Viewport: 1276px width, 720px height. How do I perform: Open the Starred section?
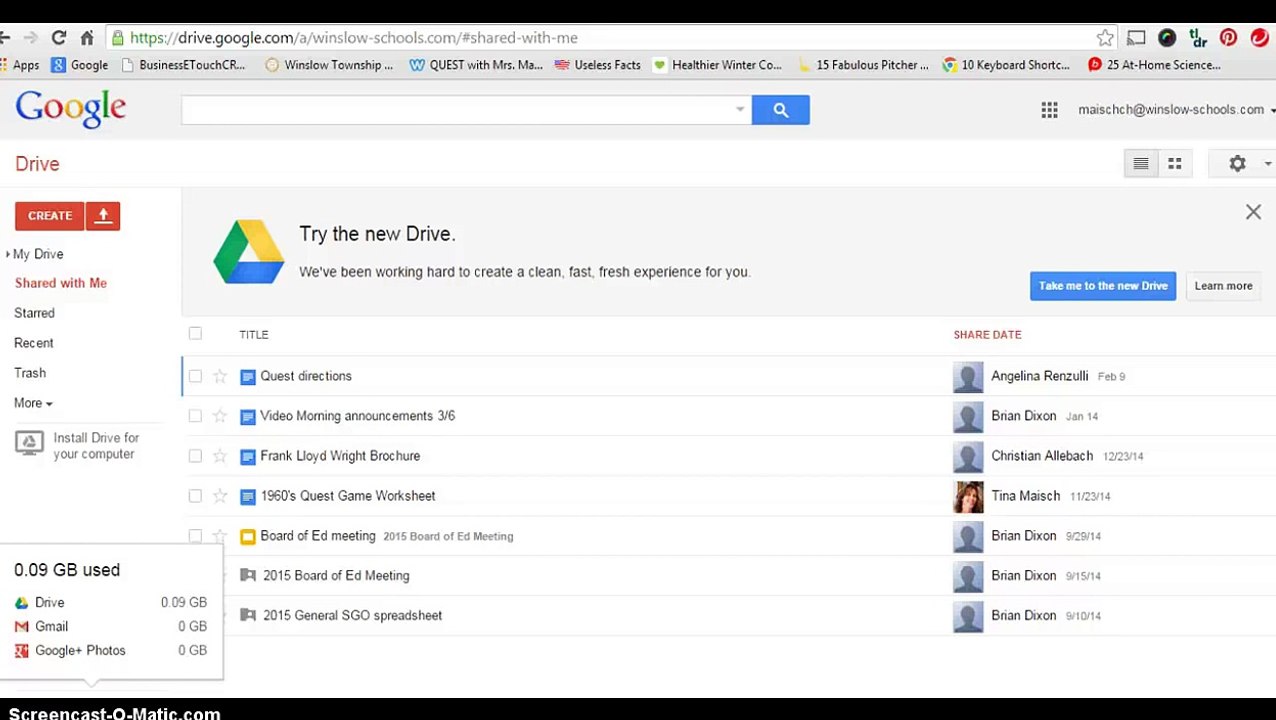click(x=34, y=313)
